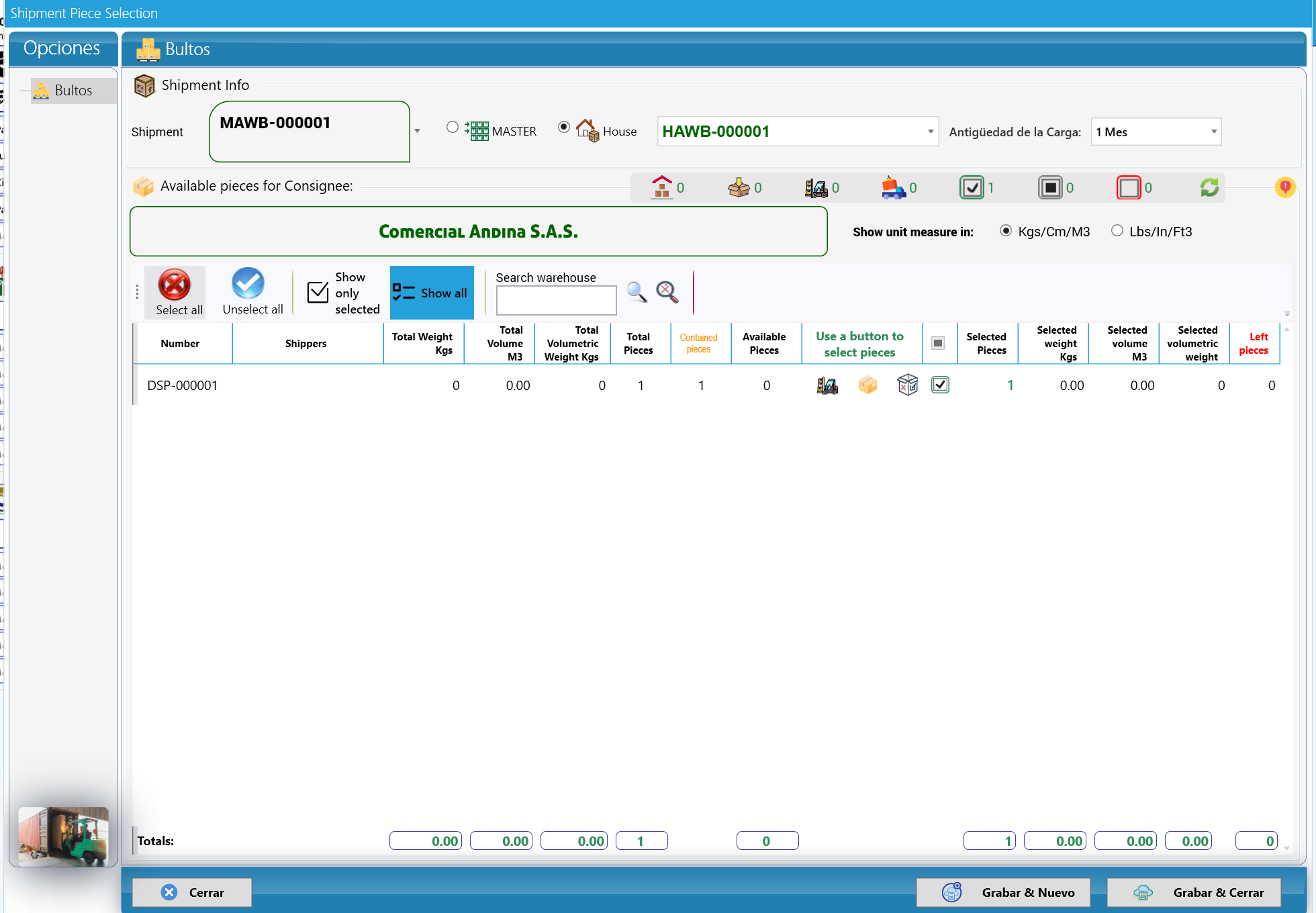Toggle Show only selected checkbox

point(318,292)
